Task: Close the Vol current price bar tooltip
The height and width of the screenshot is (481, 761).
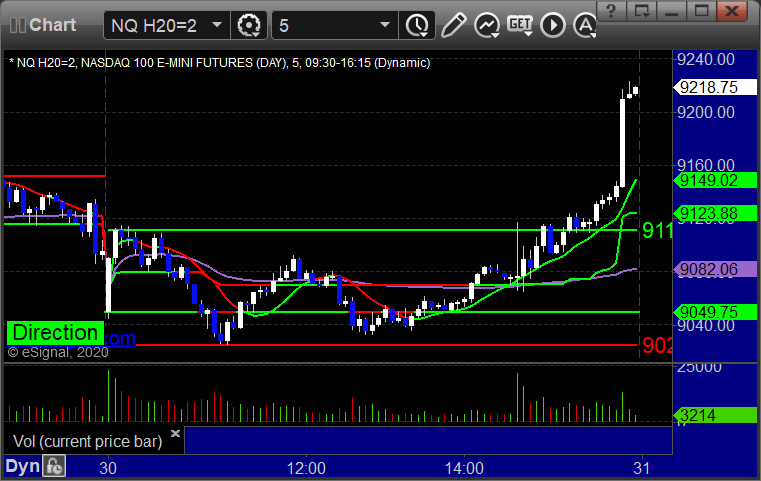Action: click(175, 434)
